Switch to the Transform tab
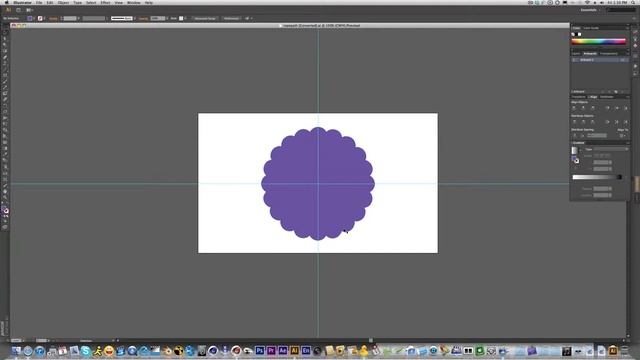The width and height of the screenshot is (640, 360). tap(578, 97)
